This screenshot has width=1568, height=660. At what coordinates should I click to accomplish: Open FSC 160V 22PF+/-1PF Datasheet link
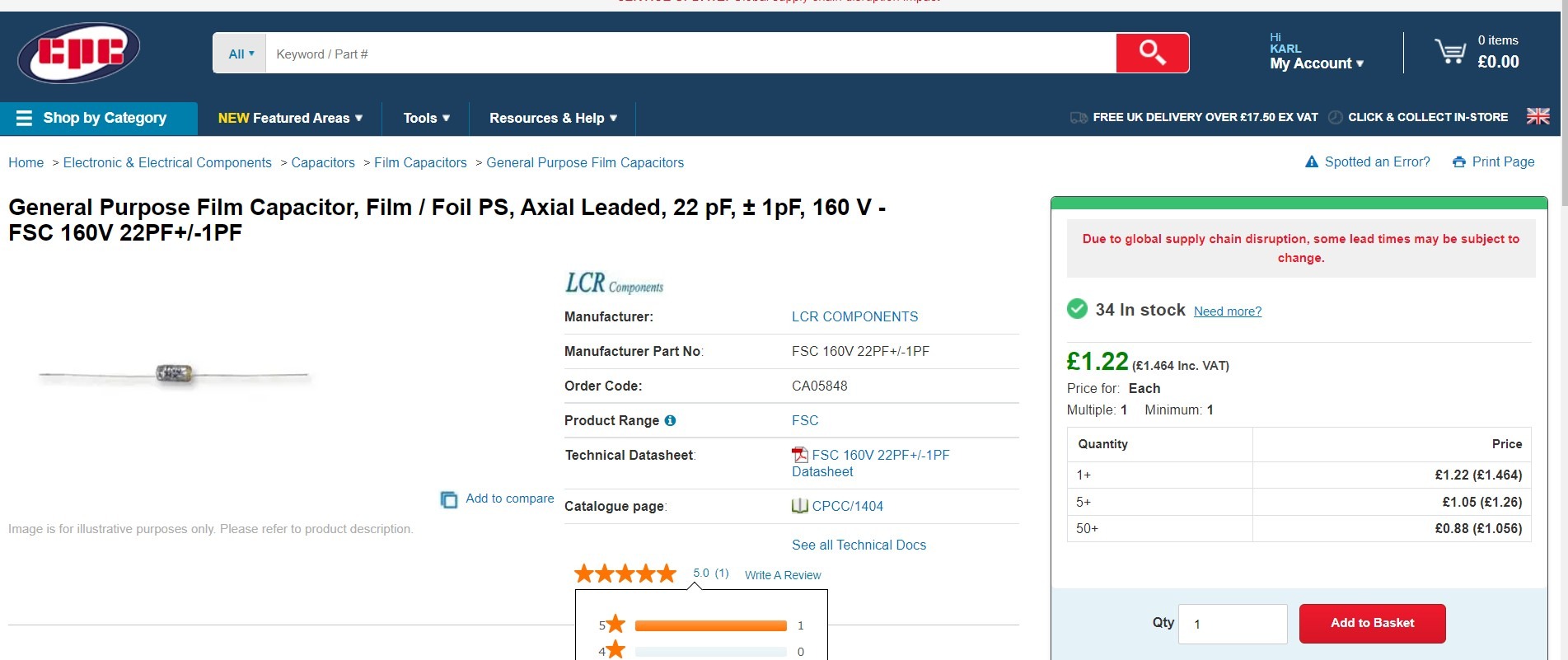pyautogui.click(x=871, y=463)
